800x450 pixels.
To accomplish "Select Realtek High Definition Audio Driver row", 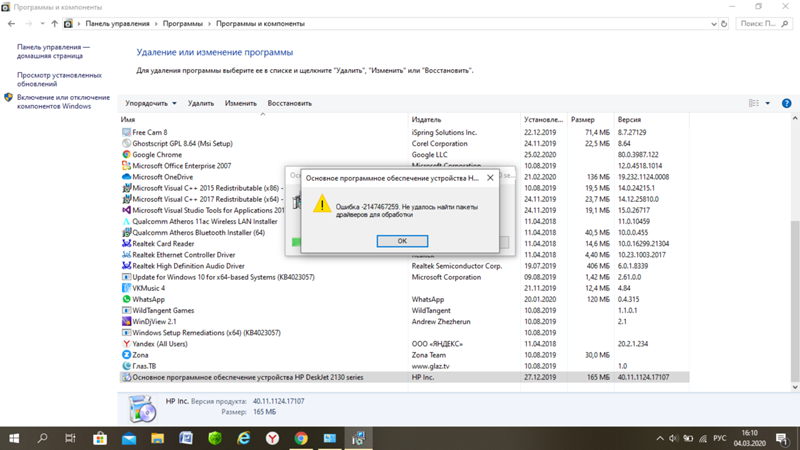I will tap(404, 266).
